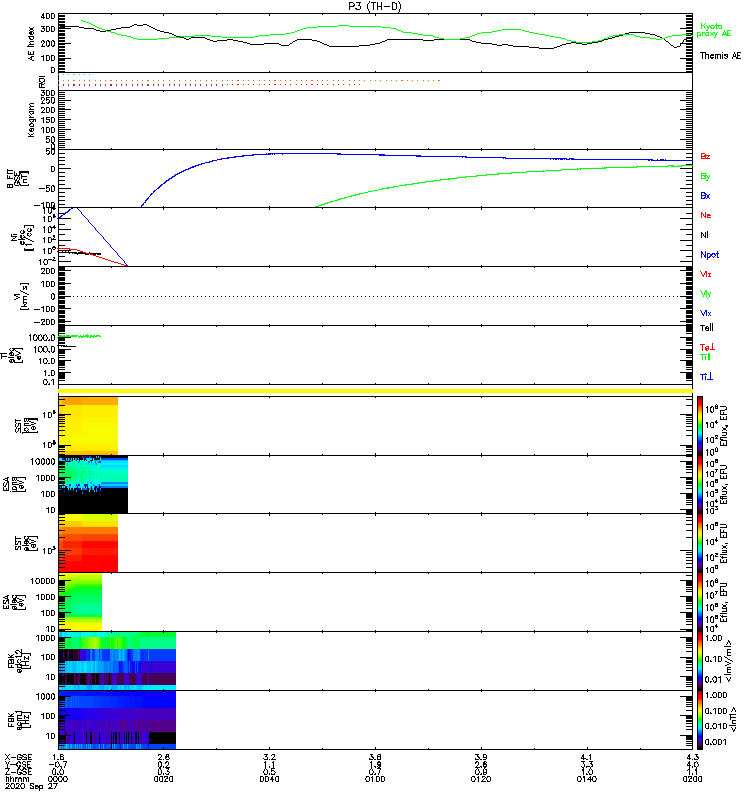Viewport: 750px width, 800px height.
Task: Click the "0140" time axis label
Action: (586, 779)
